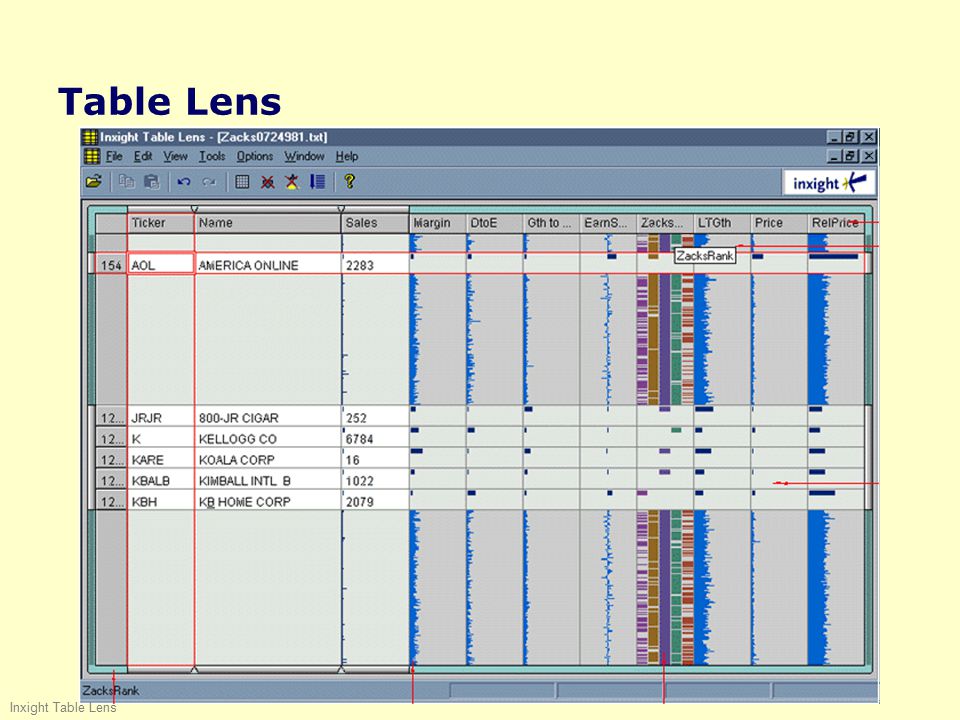This screenshot has width=960, height=720.
Task: Click the Table Lens icon in the title bar
Action: click(x=90, y=137)
